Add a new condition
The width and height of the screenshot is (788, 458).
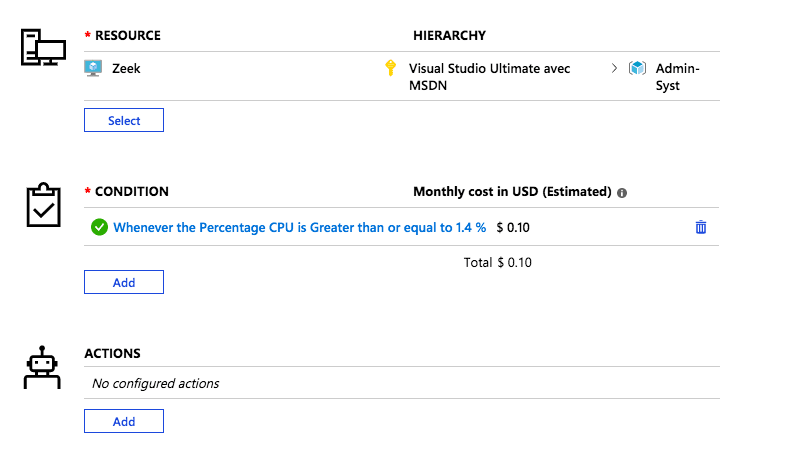click(x=124, y=282)
